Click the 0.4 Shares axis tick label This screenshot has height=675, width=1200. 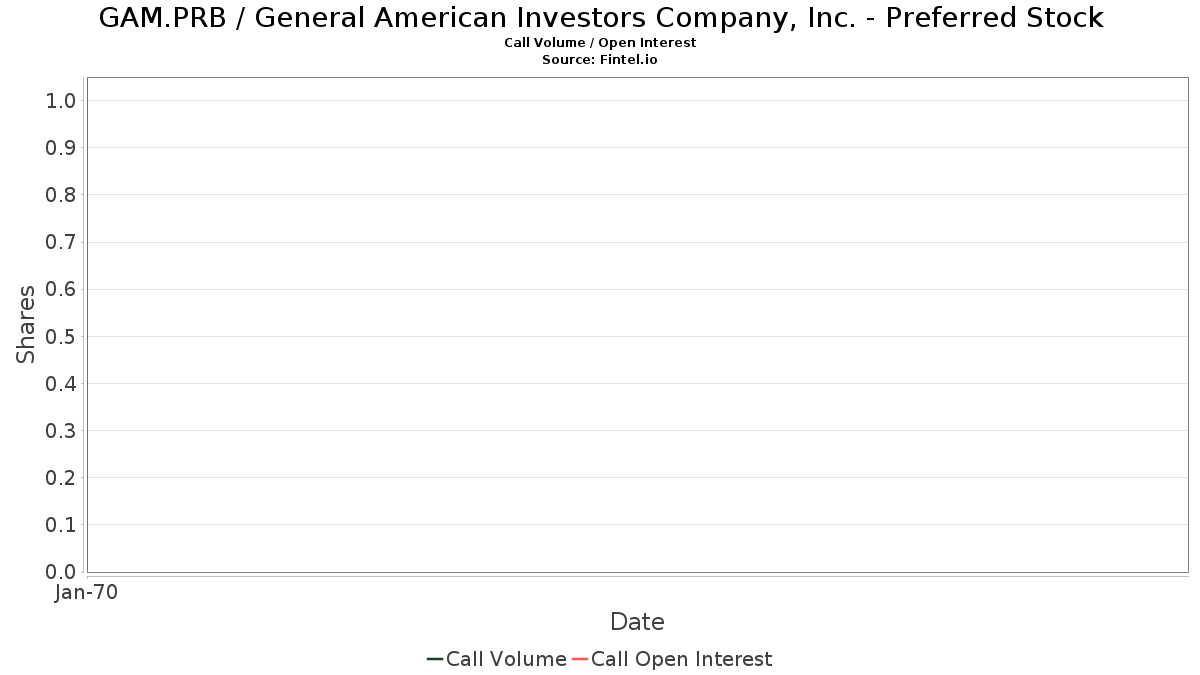[x=61, y=383]
